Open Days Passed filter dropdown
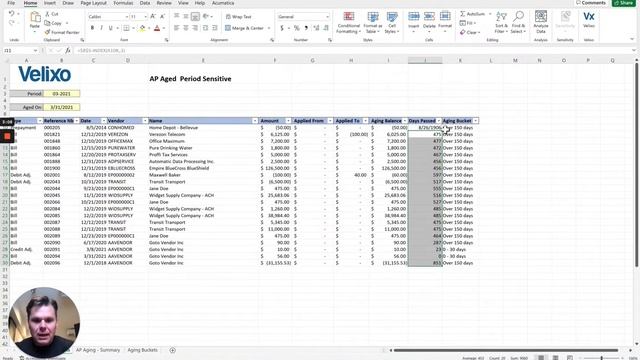The height and width of the screenshot is (360, 640). point(438,121)
